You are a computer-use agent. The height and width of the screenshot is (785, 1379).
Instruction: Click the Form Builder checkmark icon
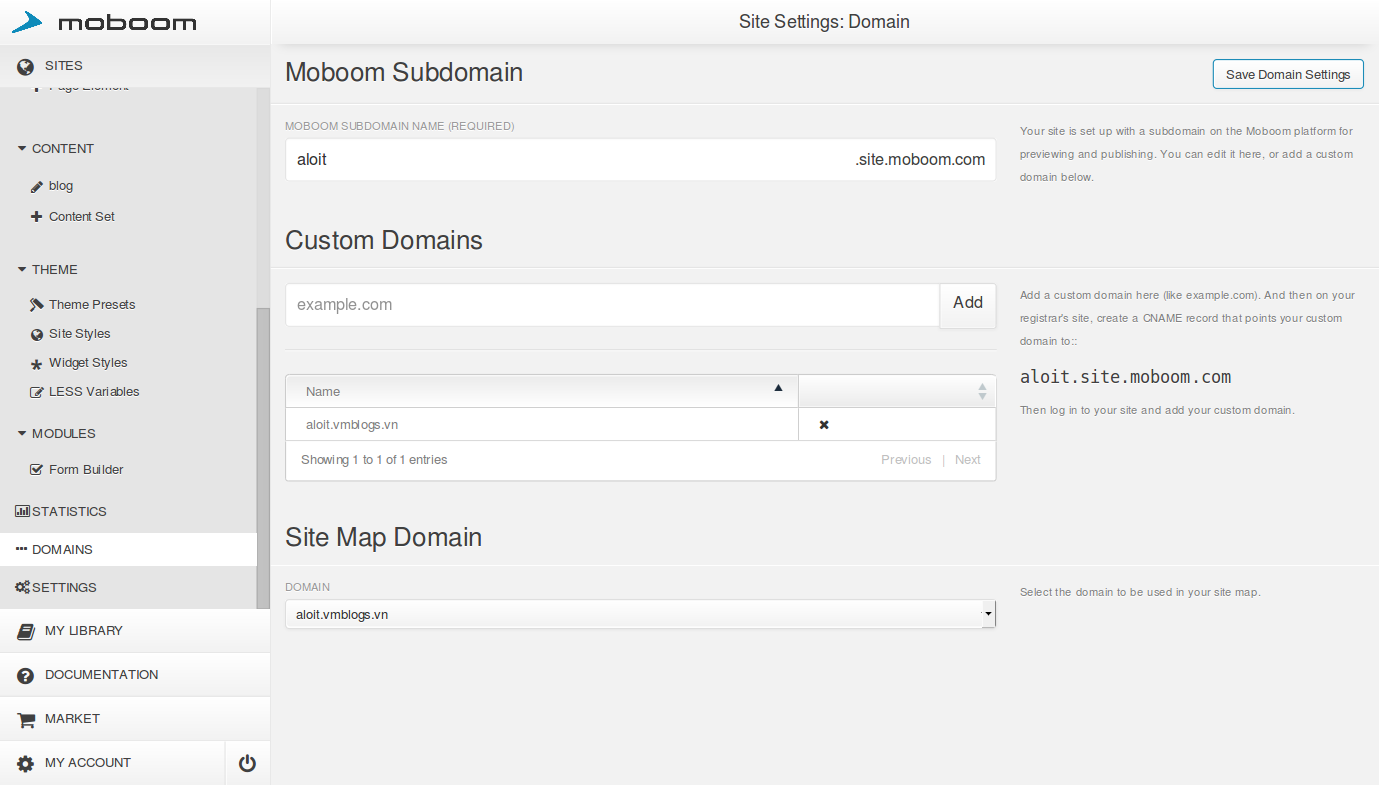(37, 470)
